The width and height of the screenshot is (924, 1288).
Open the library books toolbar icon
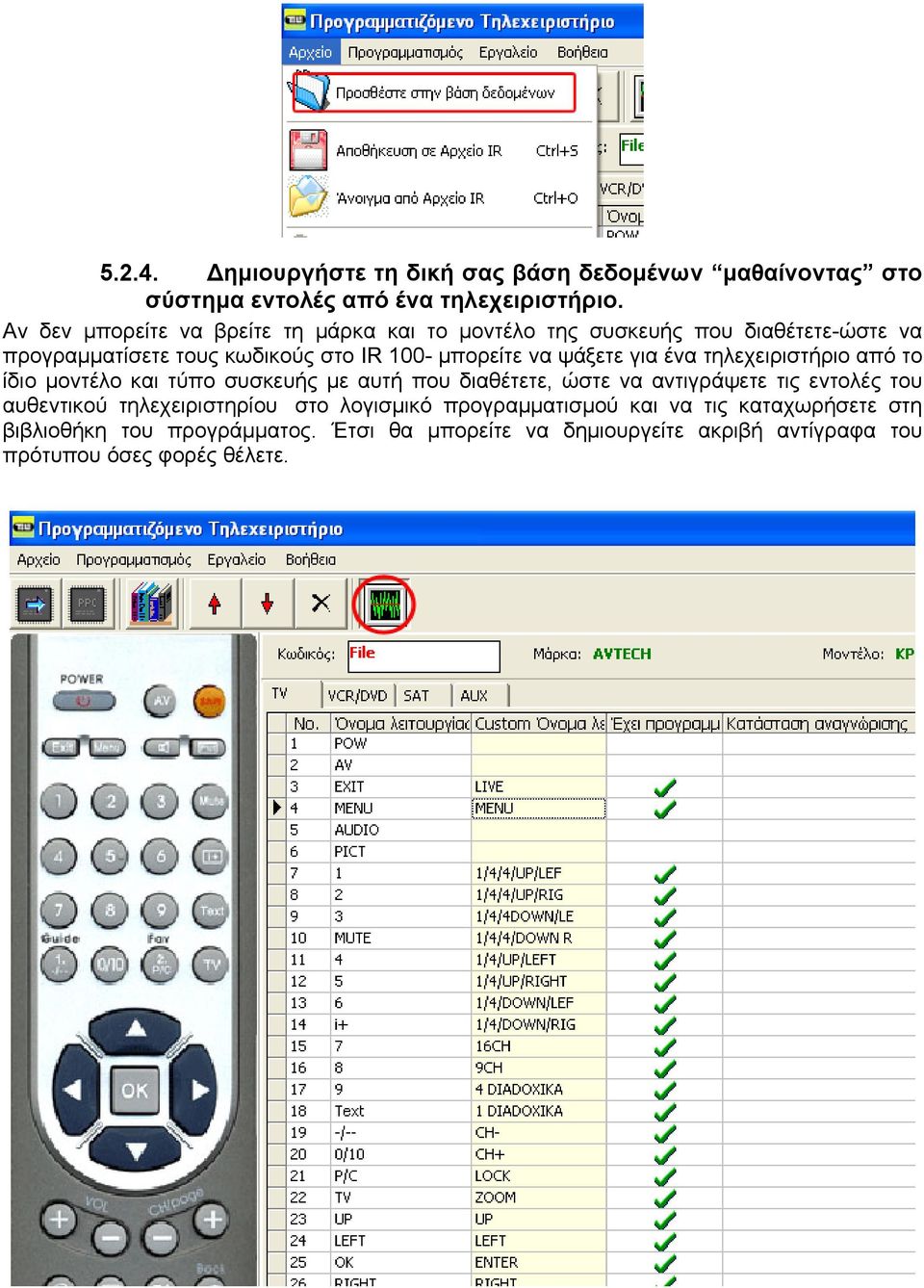(150, 605)
